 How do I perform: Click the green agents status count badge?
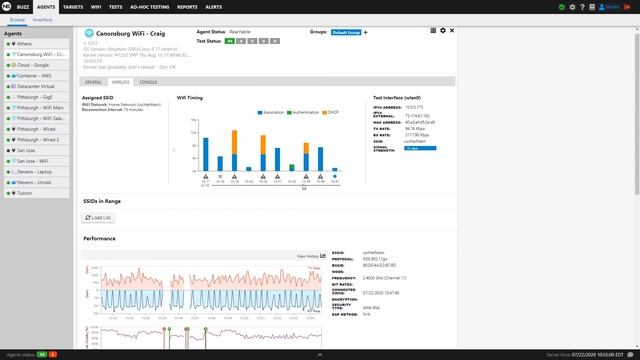click(42, 355)
